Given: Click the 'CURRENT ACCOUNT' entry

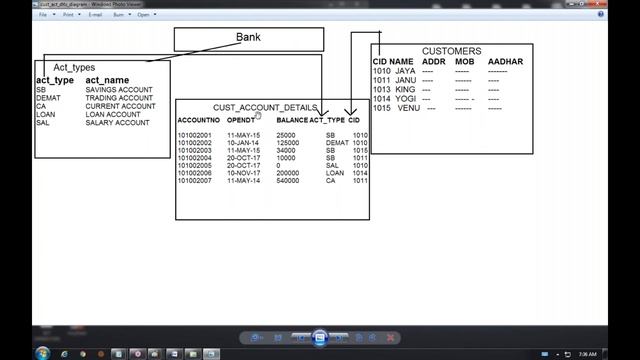Looking at the screenshot, I should [x=120, y=106].
